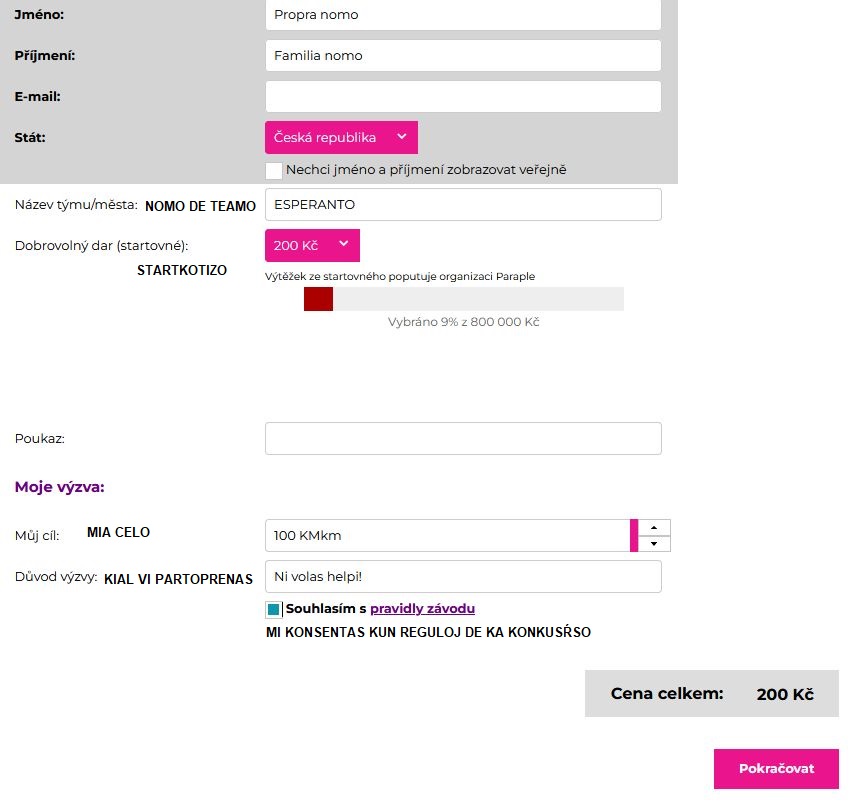The image size is (851, 808).
Task: Focus the empty E-mail input field
Action: [462, 97]
